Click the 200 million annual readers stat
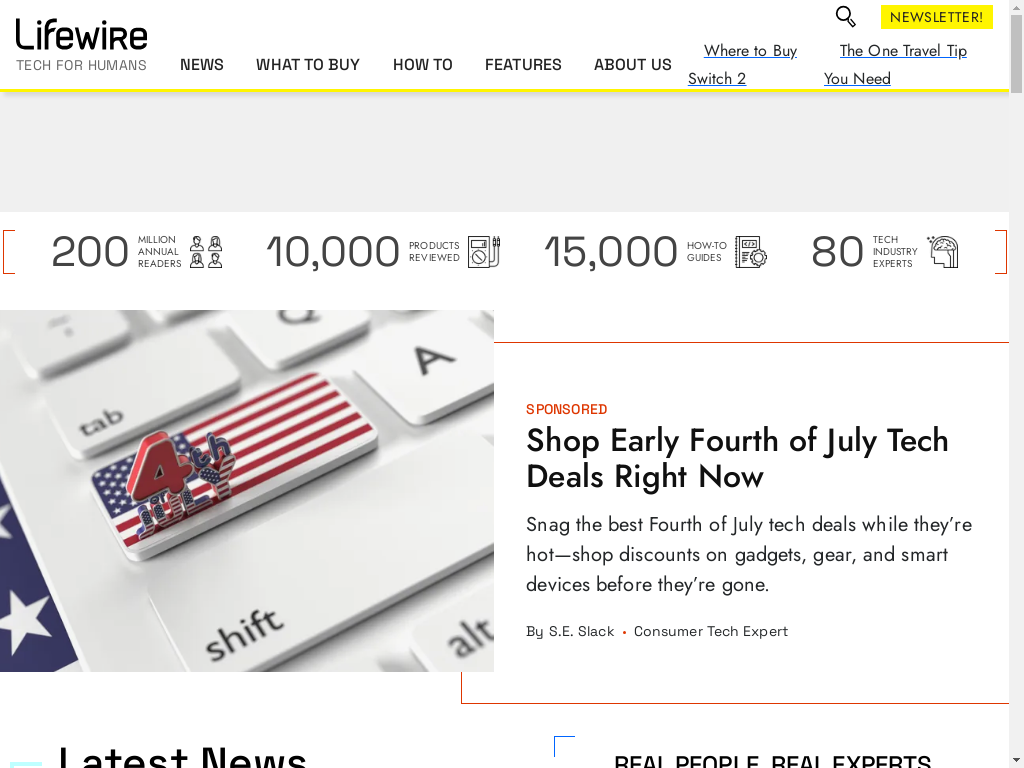The height and width of the screenshot is (768, 1024). pyautogui.click(x=137, y=251)
